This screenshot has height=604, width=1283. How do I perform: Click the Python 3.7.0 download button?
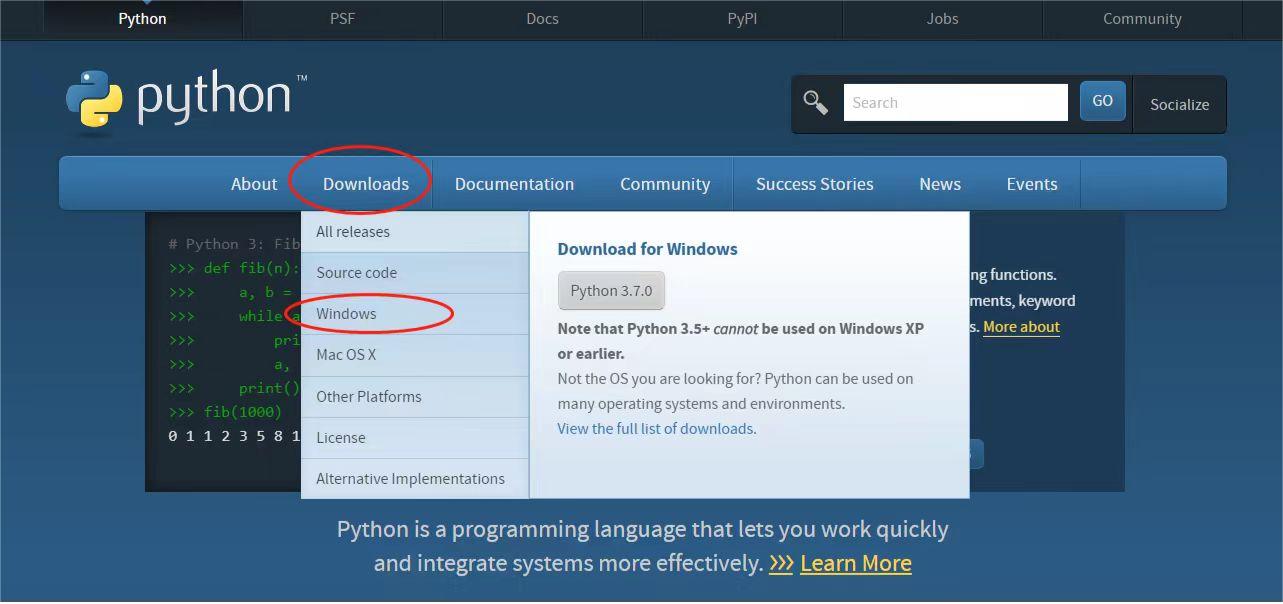611,291
